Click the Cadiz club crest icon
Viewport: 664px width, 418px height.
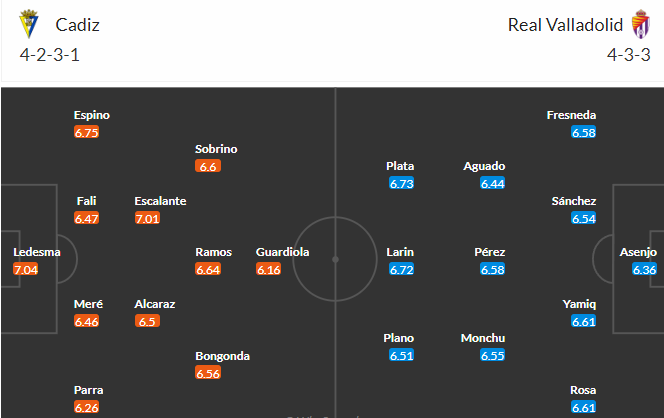coord(29,24)
